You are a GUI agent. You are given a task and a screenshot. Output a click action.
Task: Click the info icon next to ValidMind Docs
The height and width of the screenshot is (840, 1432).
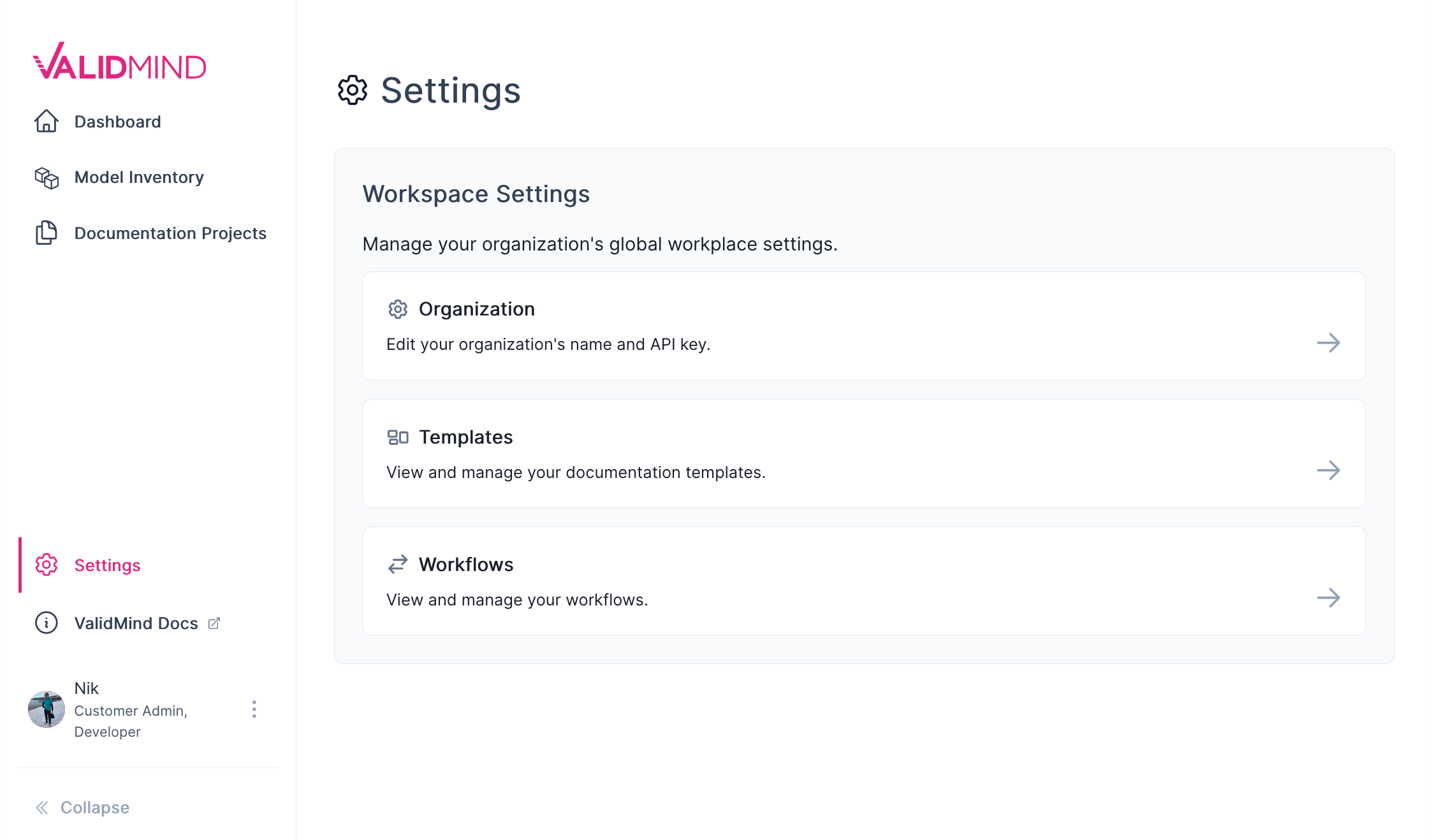click(45, 623)
